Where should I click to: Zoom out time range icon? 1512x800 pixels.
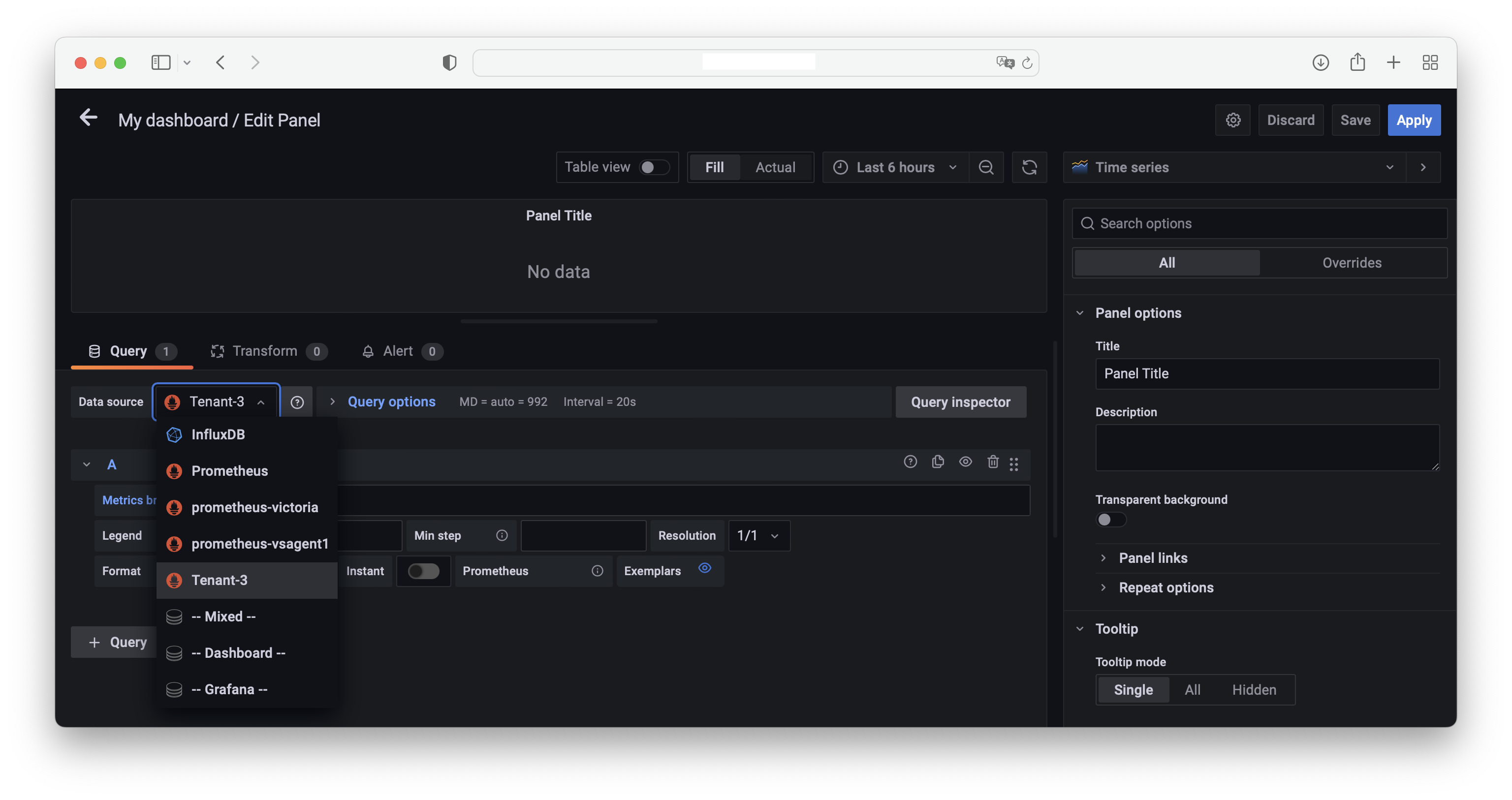(x=986, y=167)
